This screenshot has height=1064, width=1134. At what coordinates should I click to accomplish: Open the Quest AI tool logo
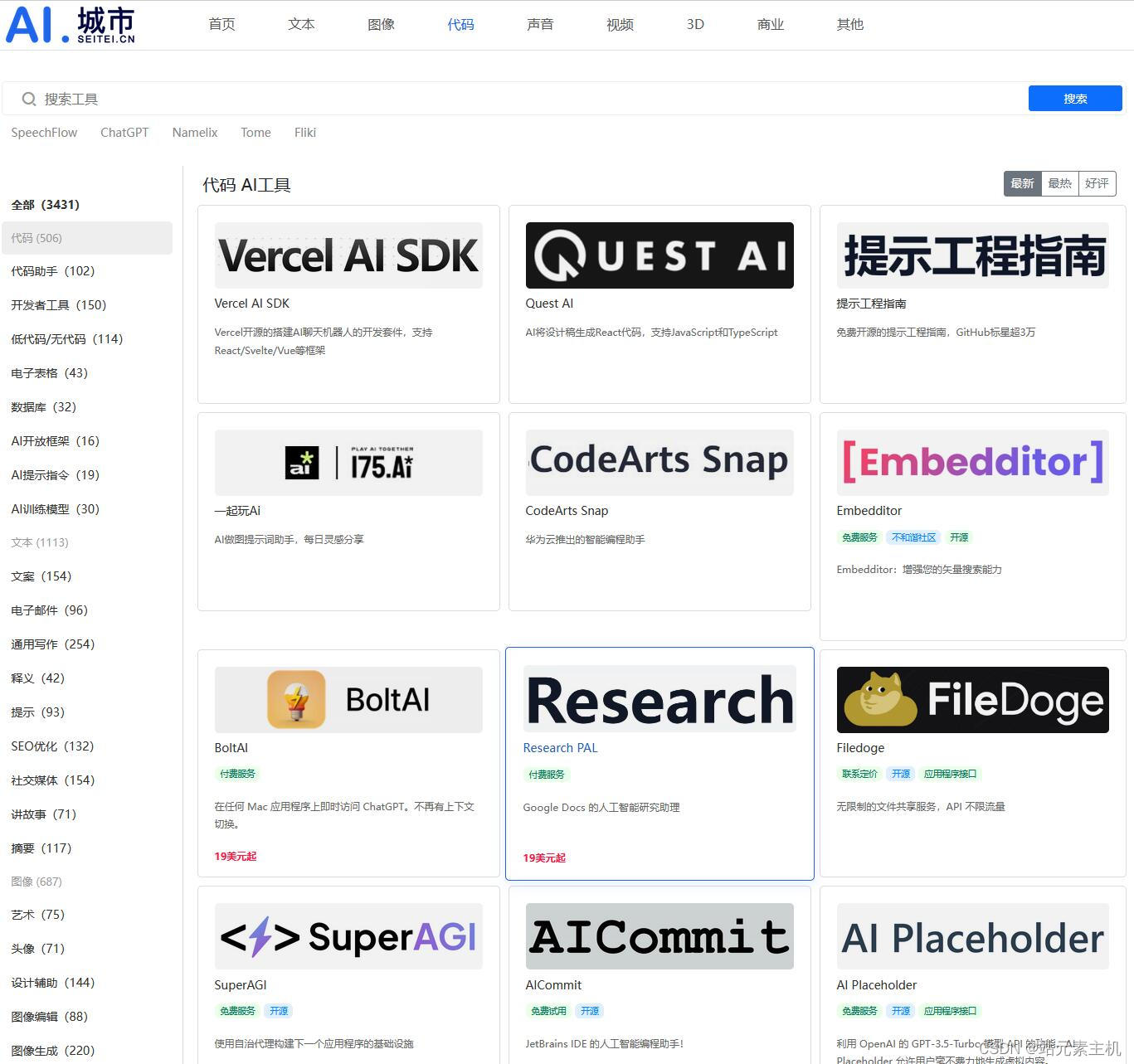tap(659, 255)
